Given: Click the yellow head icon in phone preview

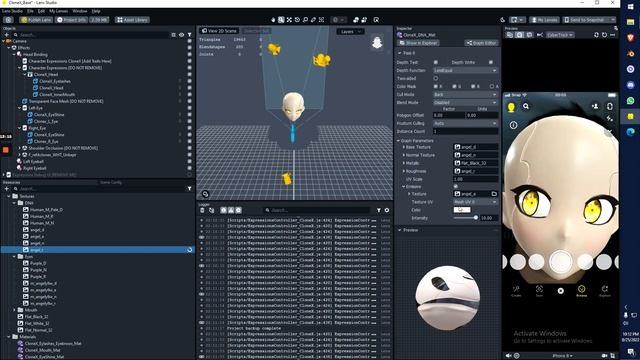Looking at the screenshot, I should click(x=511, y=107).
